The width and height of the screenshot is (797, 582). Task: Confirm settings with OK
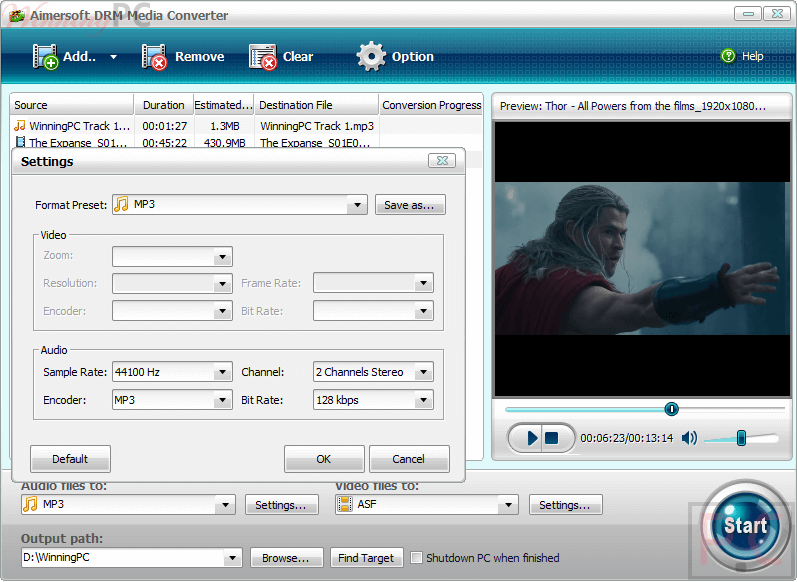(x=324, y=459)
